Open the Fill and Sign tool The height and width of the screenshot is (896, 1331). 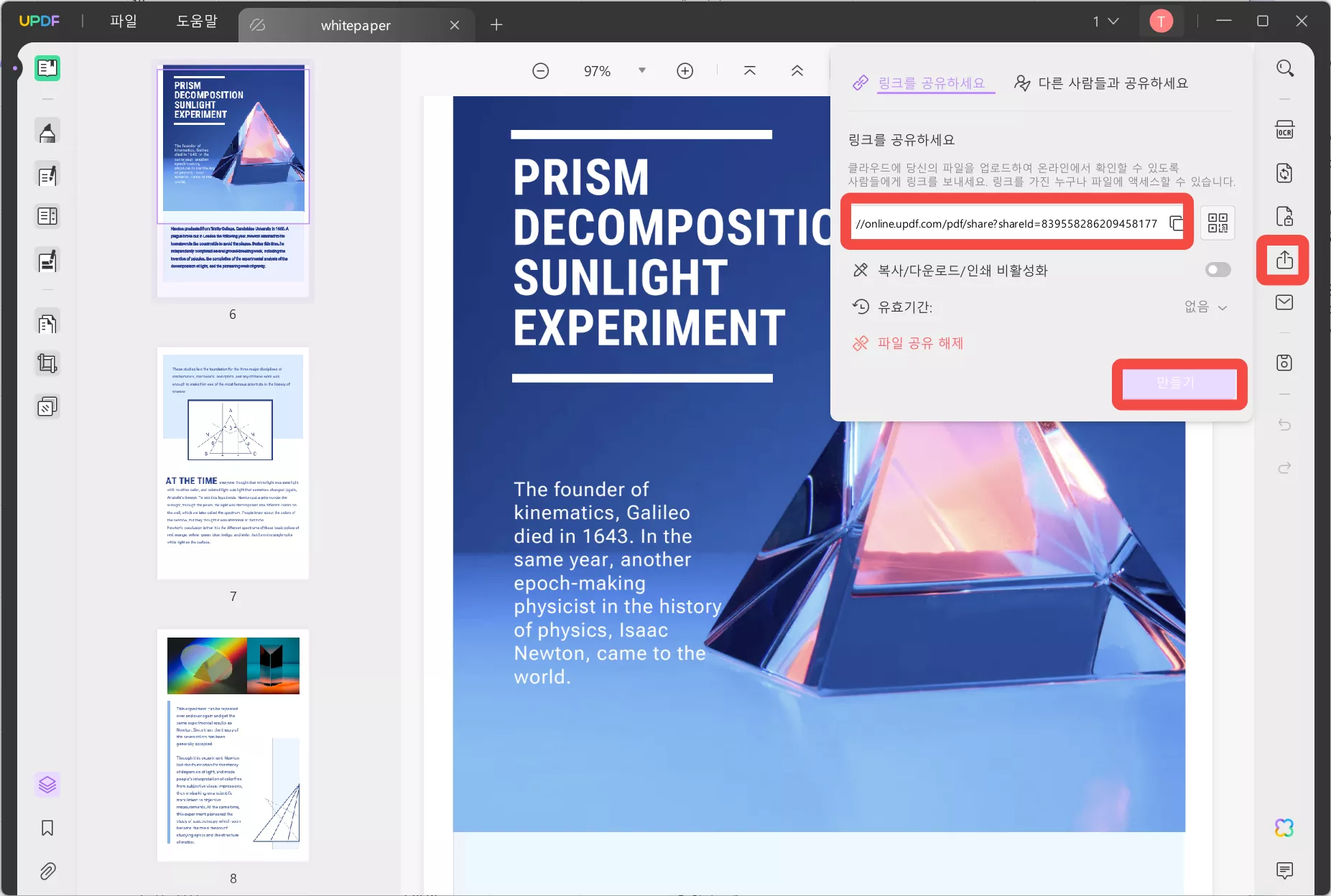[x=47, y=261]
